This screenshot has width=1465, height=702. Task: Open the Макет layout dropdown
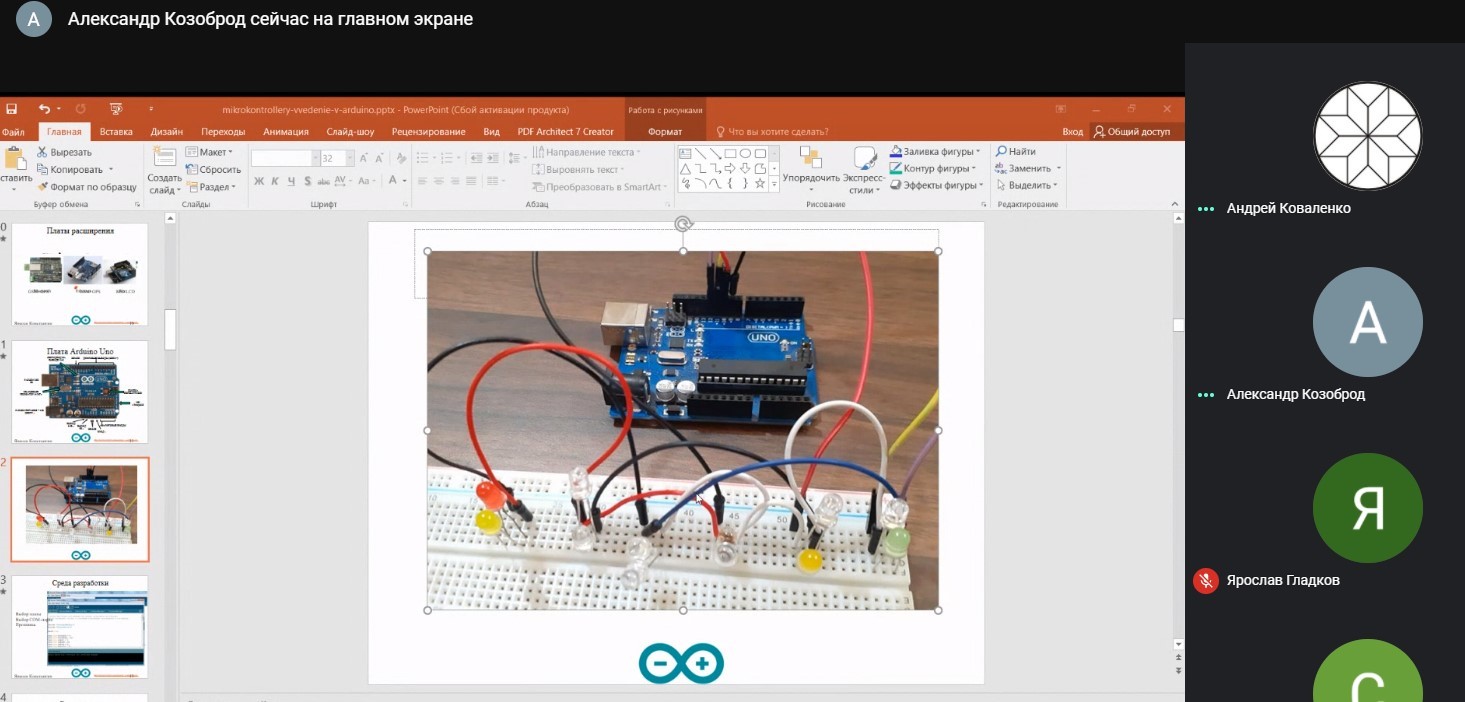click(x=209, y=152)
